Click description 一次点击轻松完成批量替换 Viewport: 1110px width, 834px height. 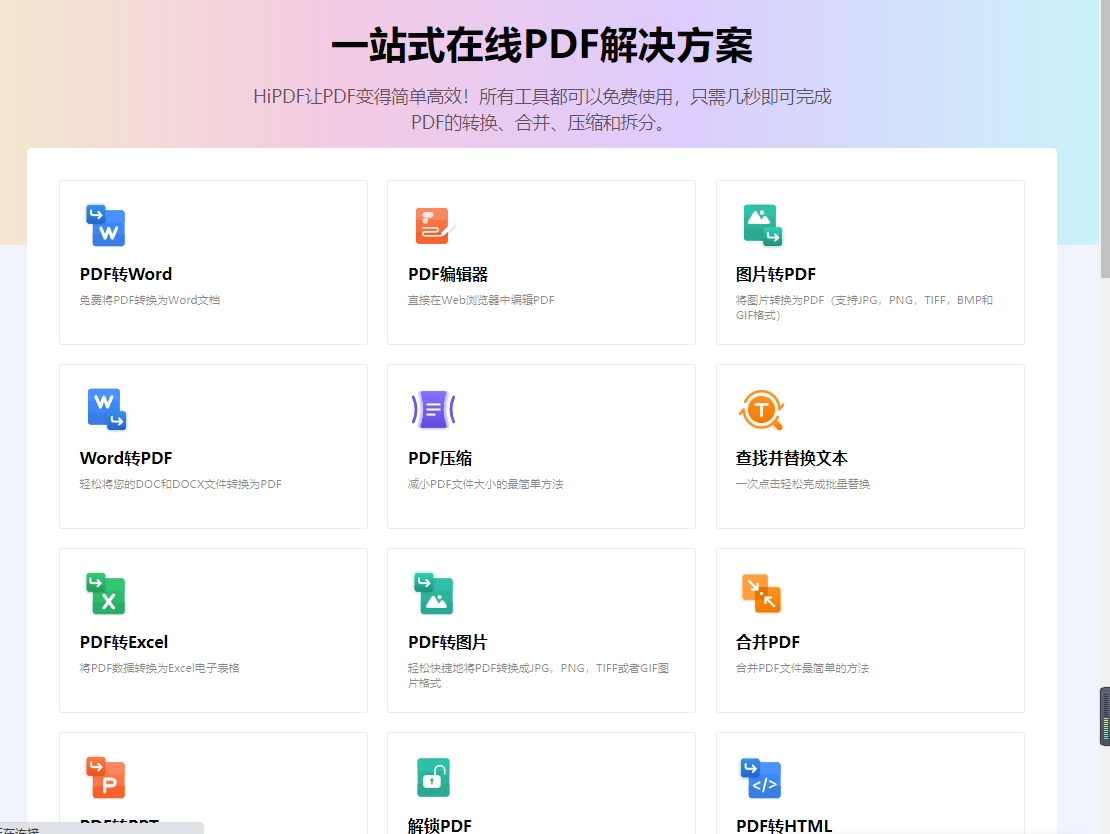803,484
